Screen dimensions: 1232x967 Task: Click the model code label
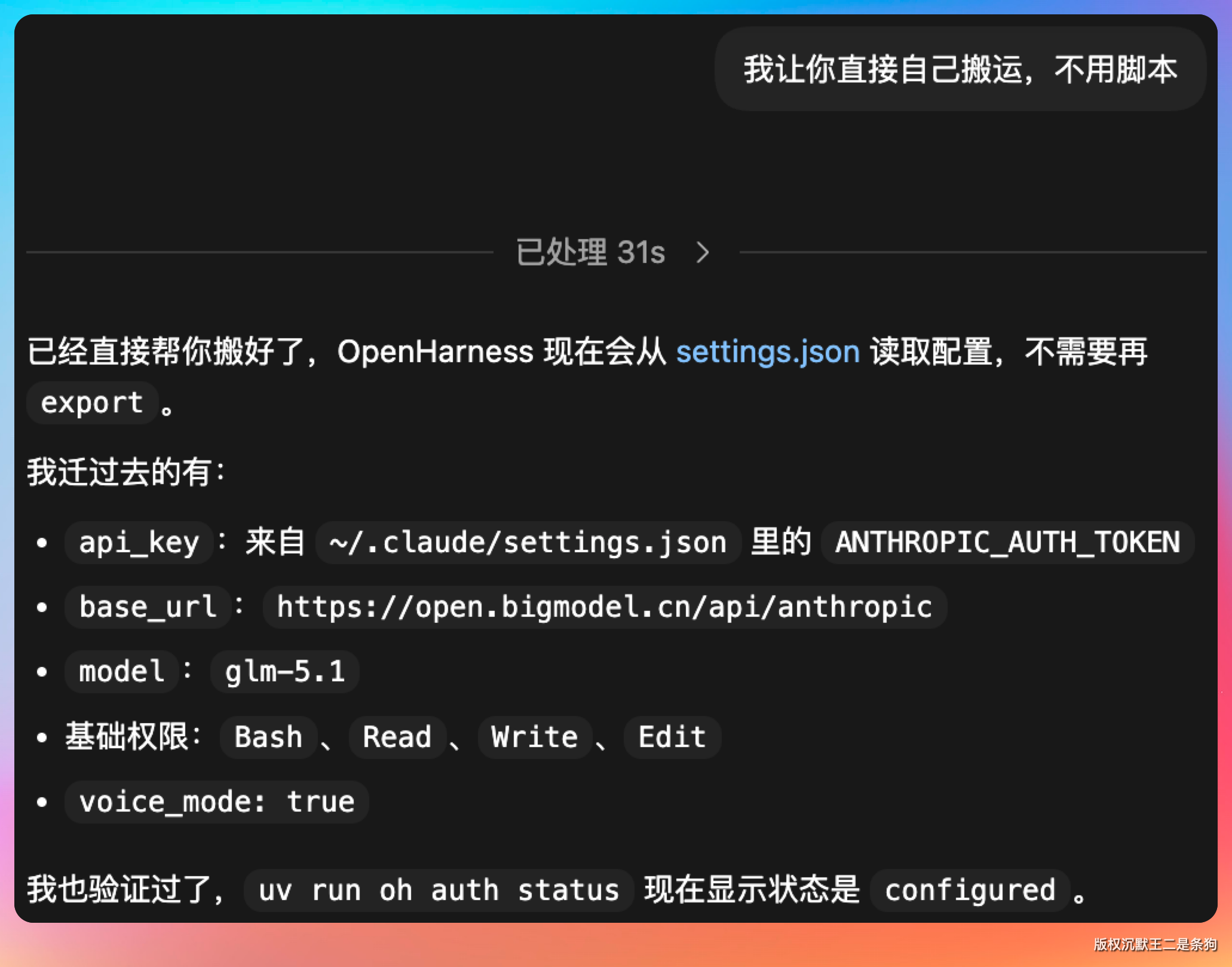122,672
